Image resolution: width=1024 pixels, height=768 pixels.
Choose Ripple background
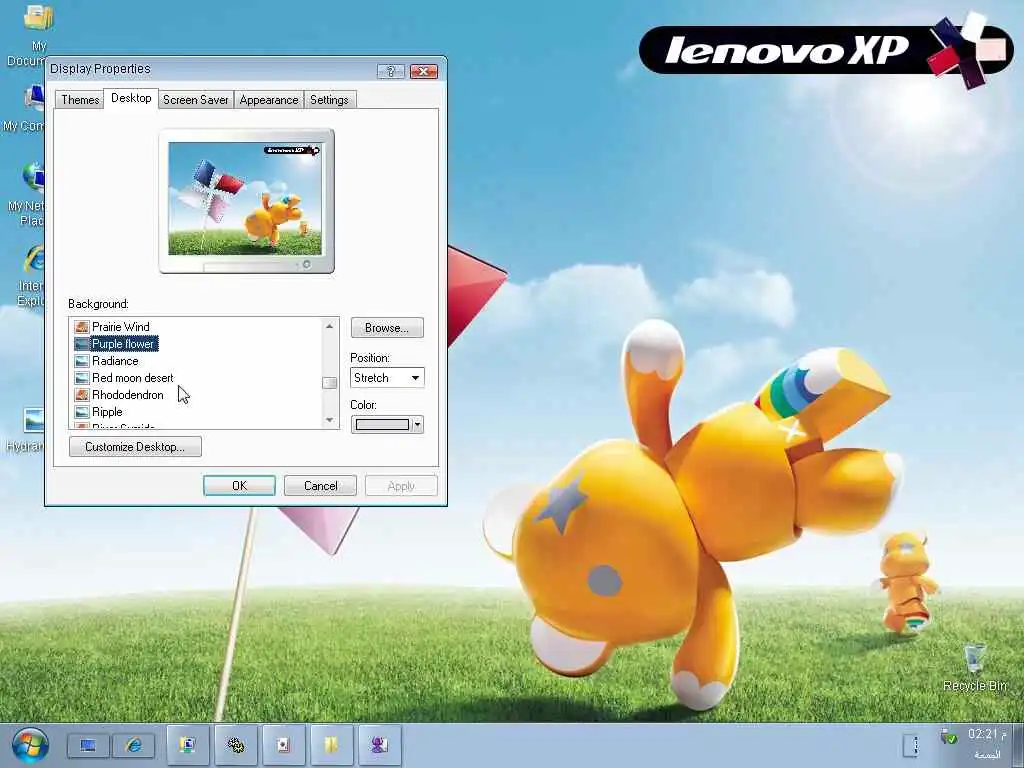(107, 411)
